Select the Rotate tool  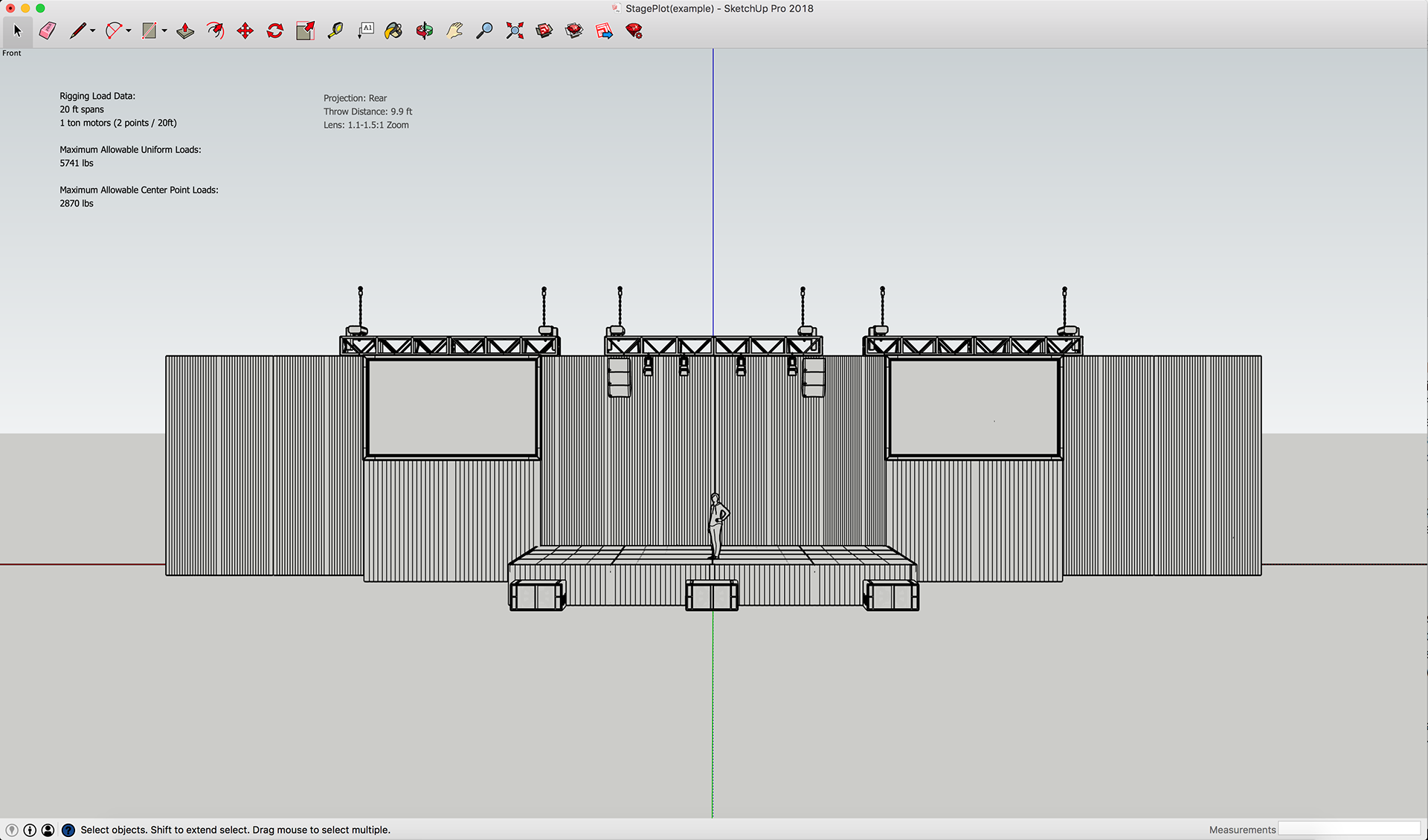coord(275,30)
